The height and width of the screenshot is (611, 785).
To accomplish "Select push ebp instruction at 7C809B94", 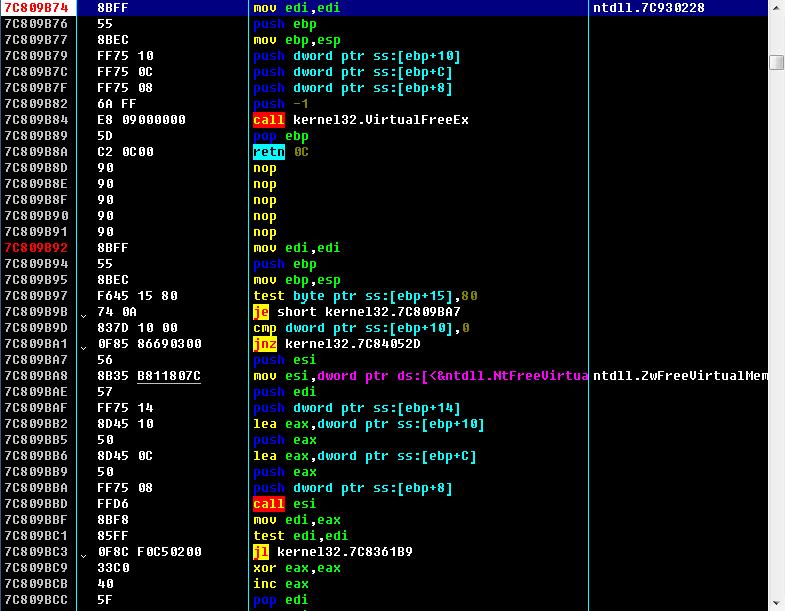I will coord(284,264).
